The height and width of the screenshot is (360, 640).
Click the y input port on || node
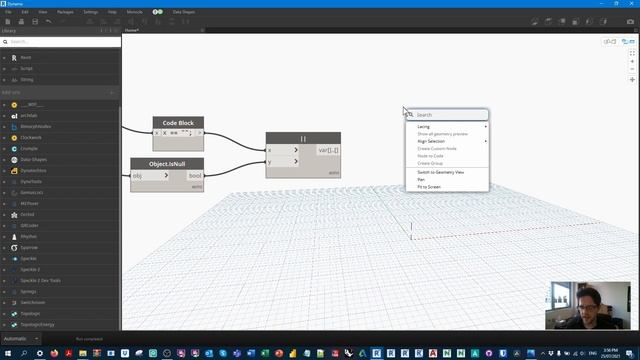(283, 162)
